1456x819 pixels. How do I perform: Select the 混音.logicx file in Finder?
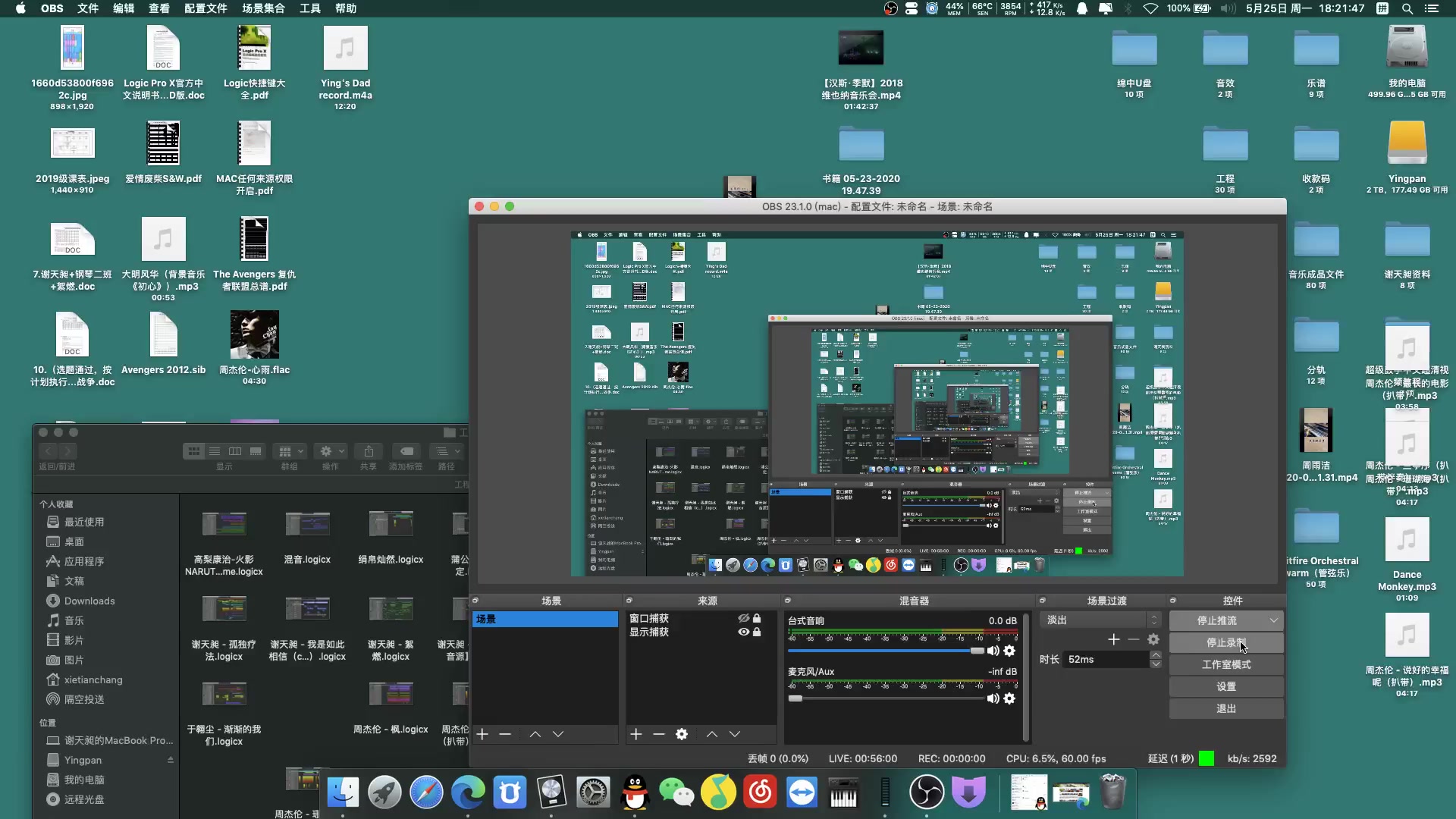(307, 539)
